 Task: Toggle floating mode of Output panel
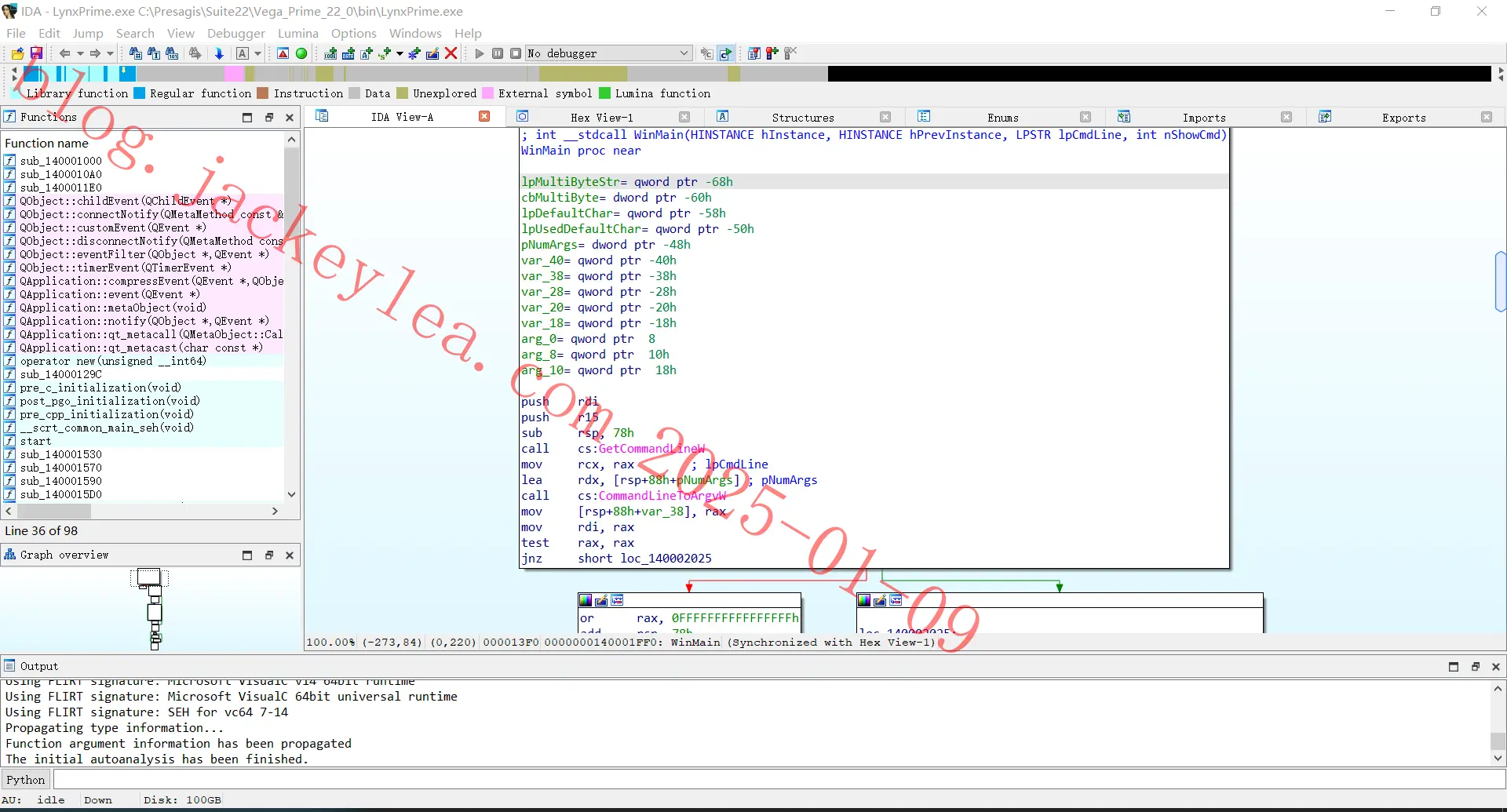[1475, 666]
